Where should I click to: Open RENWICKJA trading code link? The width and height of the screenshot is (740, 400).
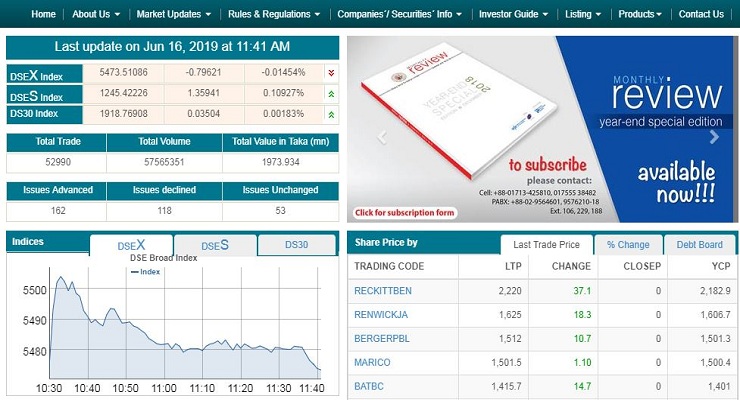381,315
